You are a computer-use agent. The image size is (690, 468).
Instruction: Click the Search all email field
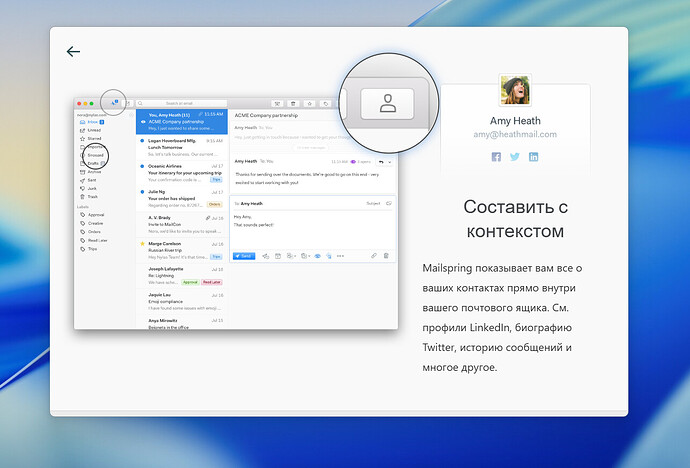(x=181, y=103)
